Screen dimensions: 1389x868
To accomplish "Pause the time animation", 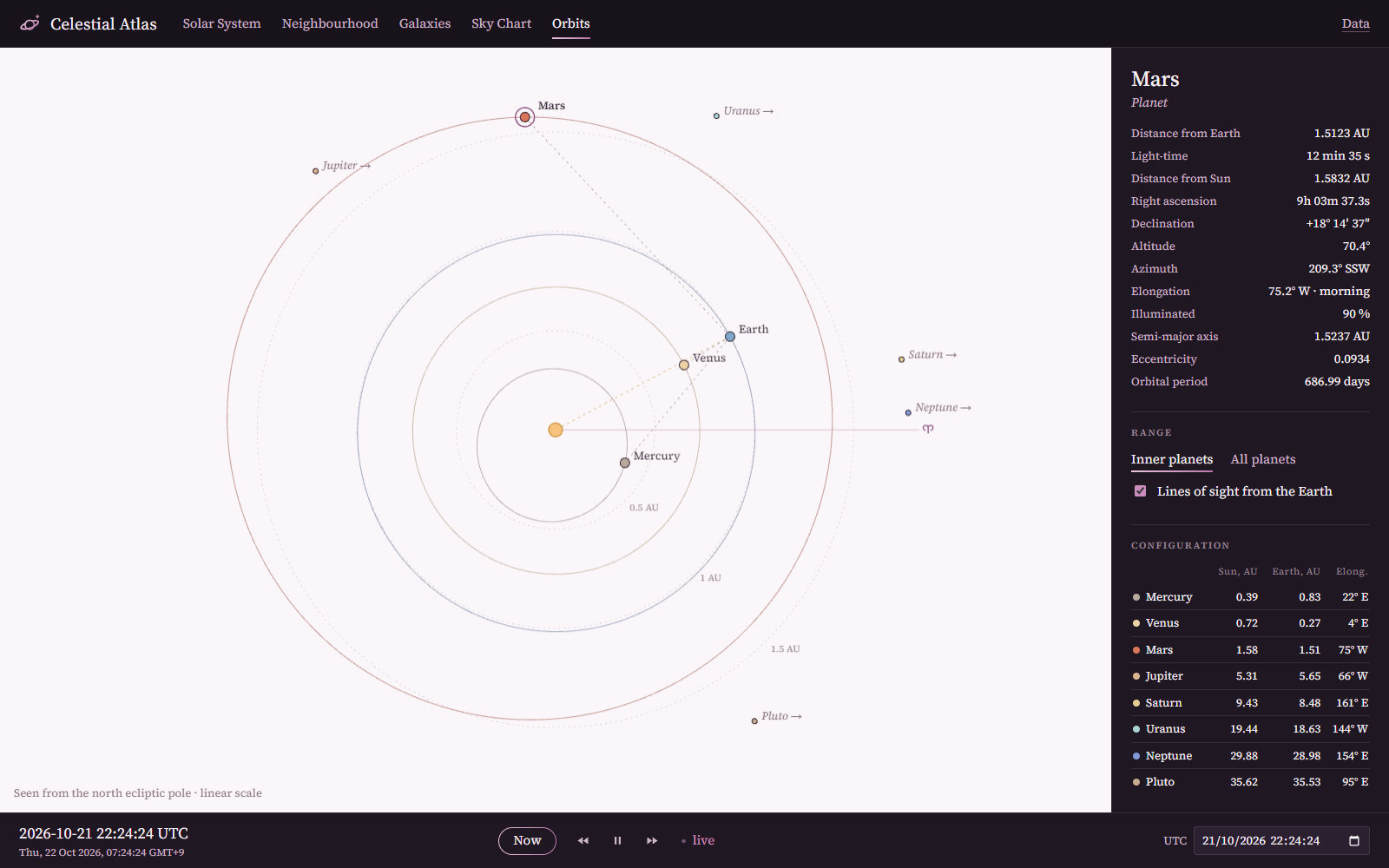I will coord(618,840).
